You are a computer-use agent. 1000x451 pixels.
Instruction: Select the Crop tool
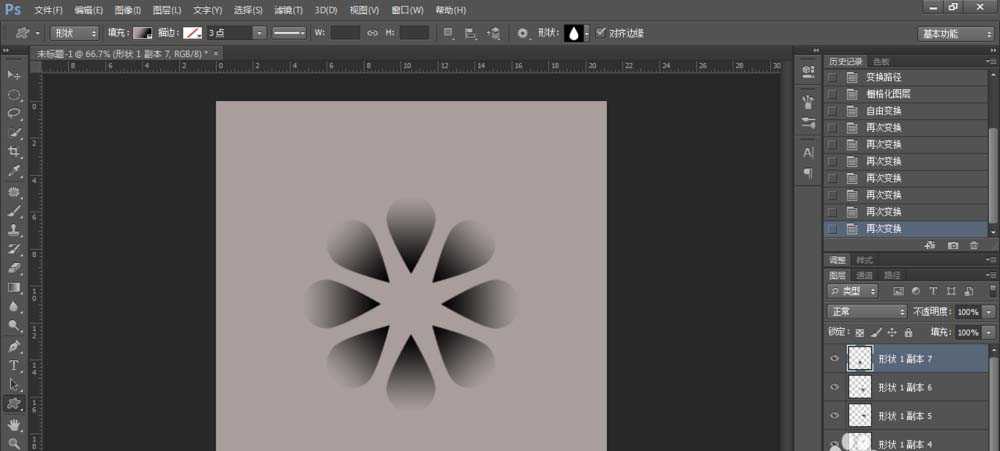click(x=14, y=151)
